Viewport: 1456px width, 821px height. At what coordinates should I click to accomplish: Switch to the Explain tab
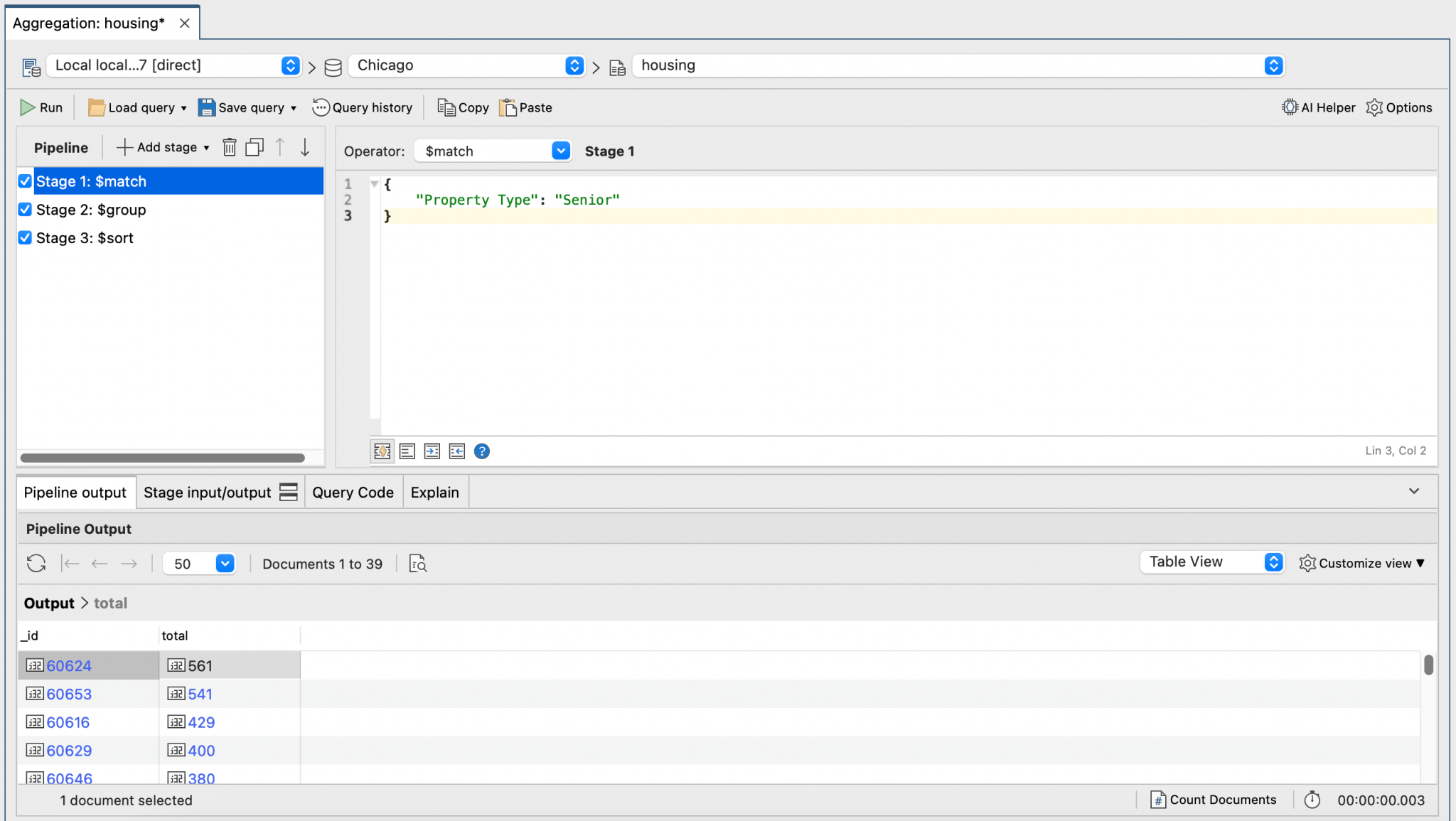(x=434, y=491)
